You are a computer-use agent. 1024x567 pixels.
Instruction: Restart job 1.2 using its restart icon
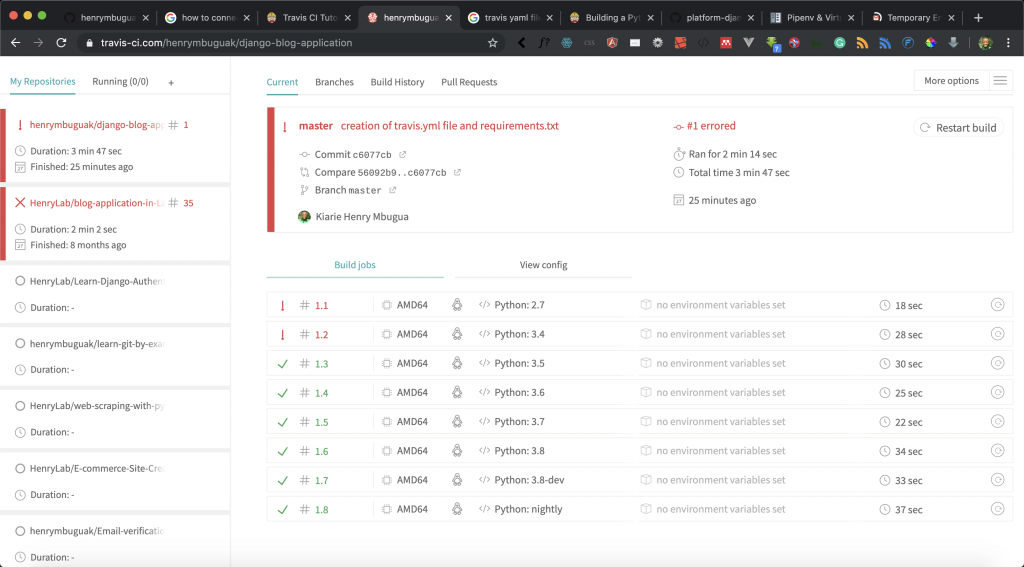(x=997, y=334)
